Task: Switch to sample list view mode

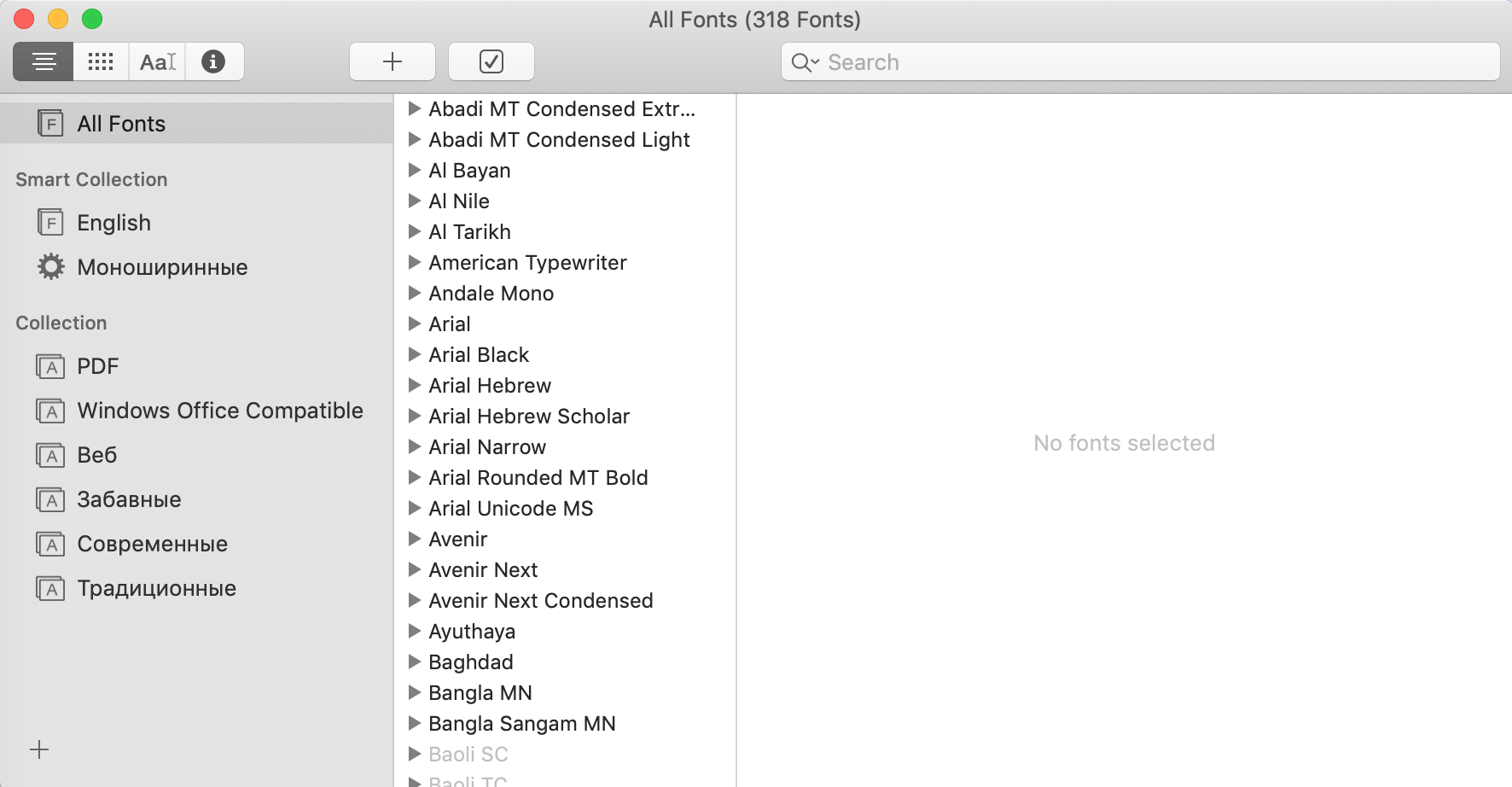Action: (44, 61)
